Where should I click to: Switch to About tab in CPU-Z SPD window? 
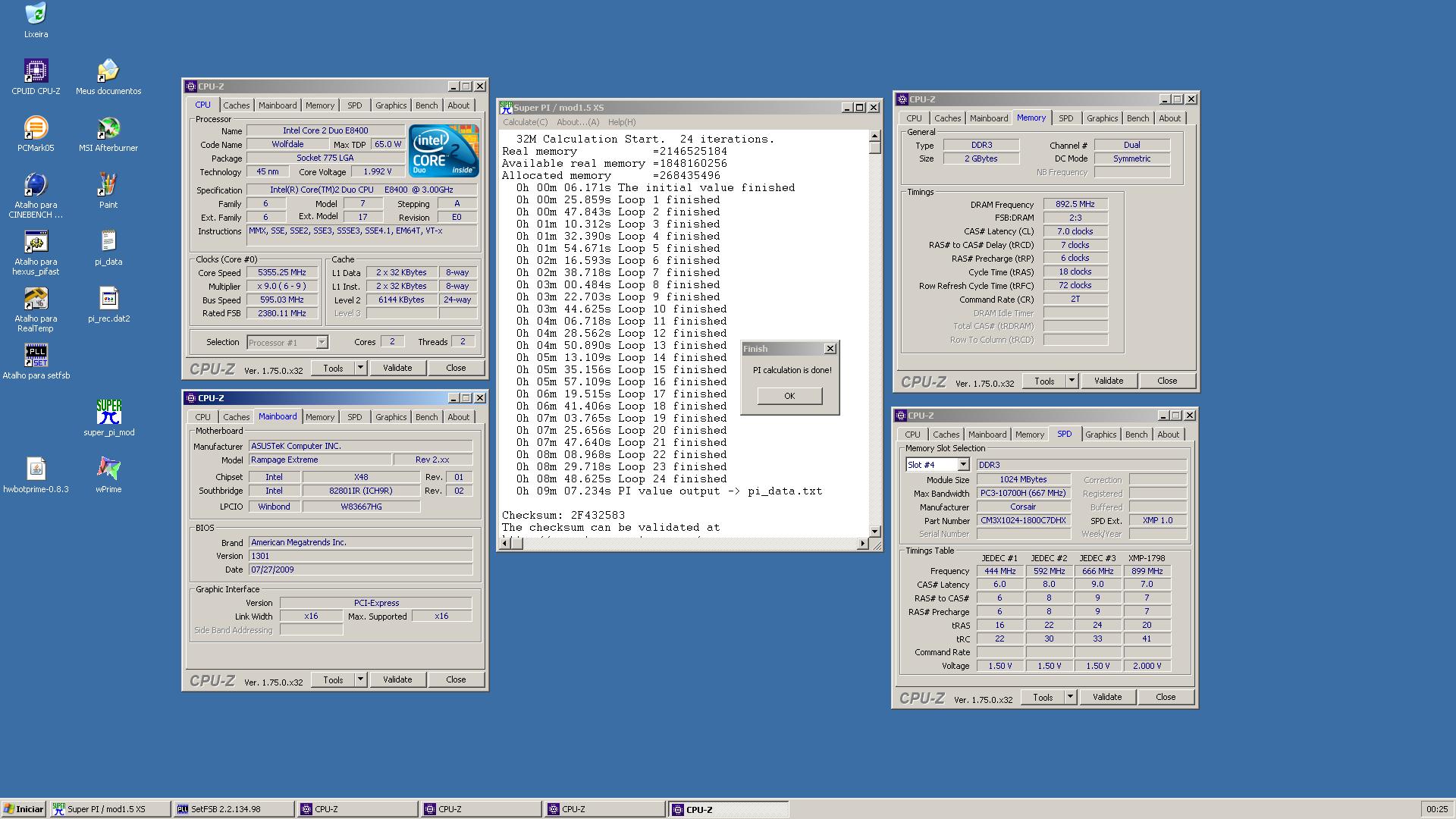[1168, 435]
